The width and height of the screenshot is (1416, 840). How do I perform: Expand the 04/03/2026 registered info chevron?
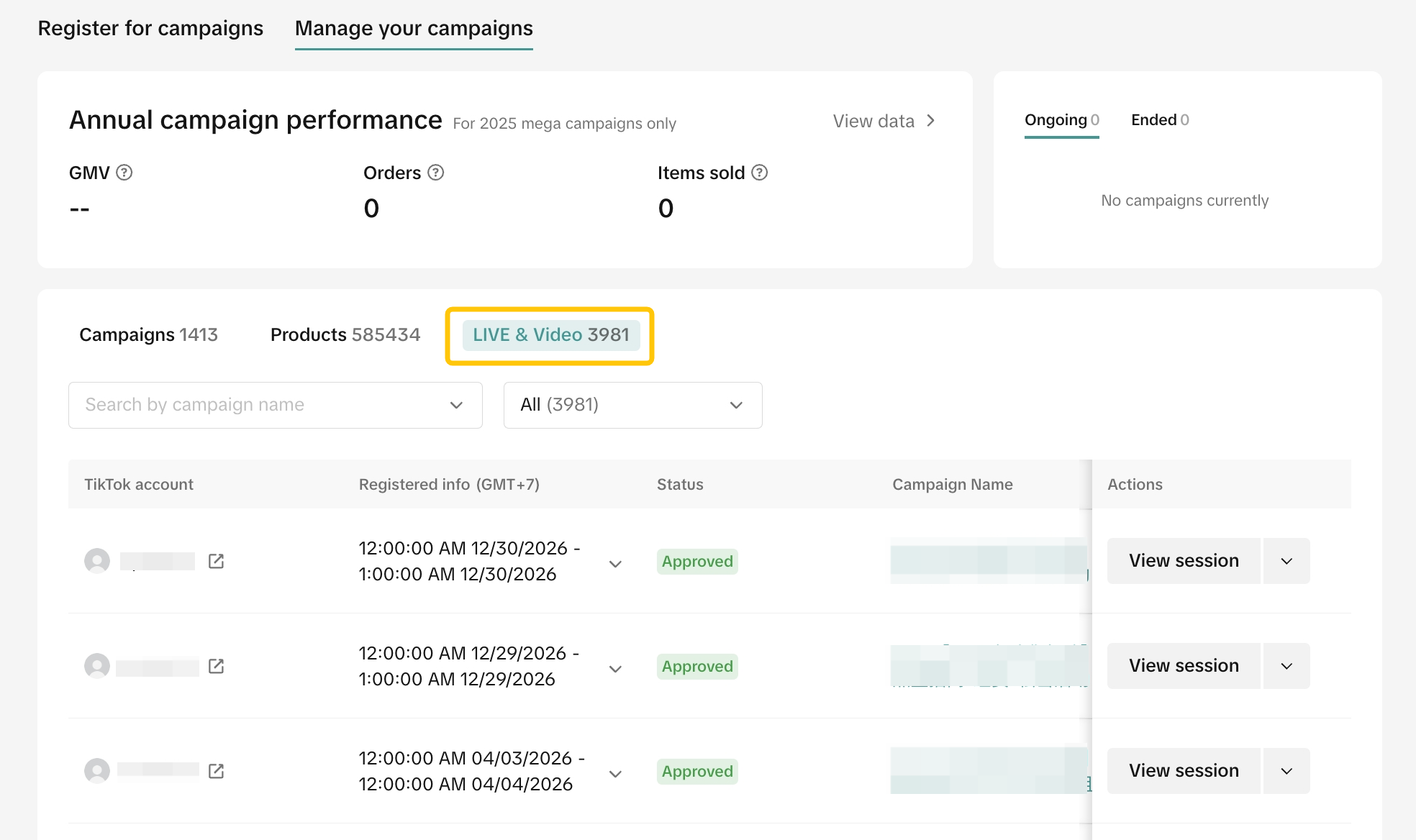615,774
